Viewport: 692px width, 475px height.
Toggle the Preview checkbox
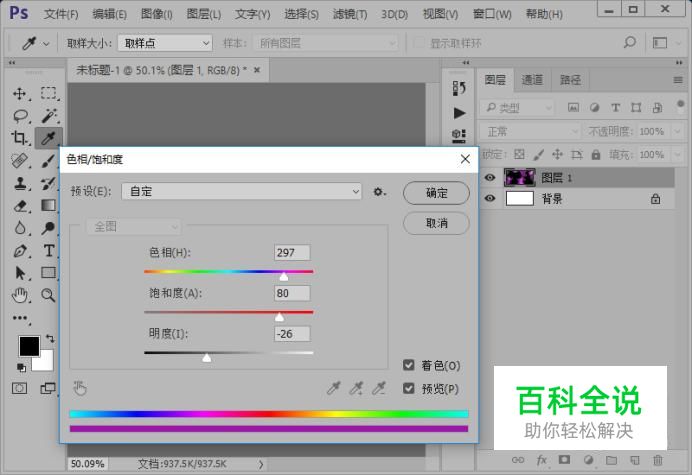409,388
